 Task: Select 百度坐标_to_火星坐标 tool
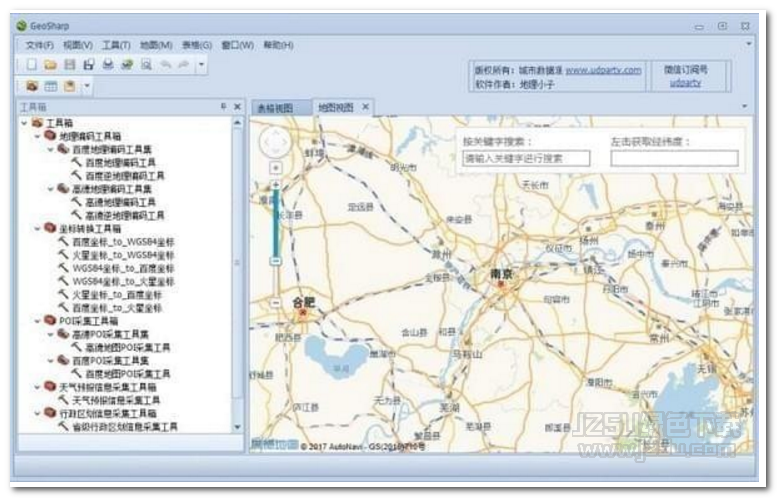click(117, 308)
